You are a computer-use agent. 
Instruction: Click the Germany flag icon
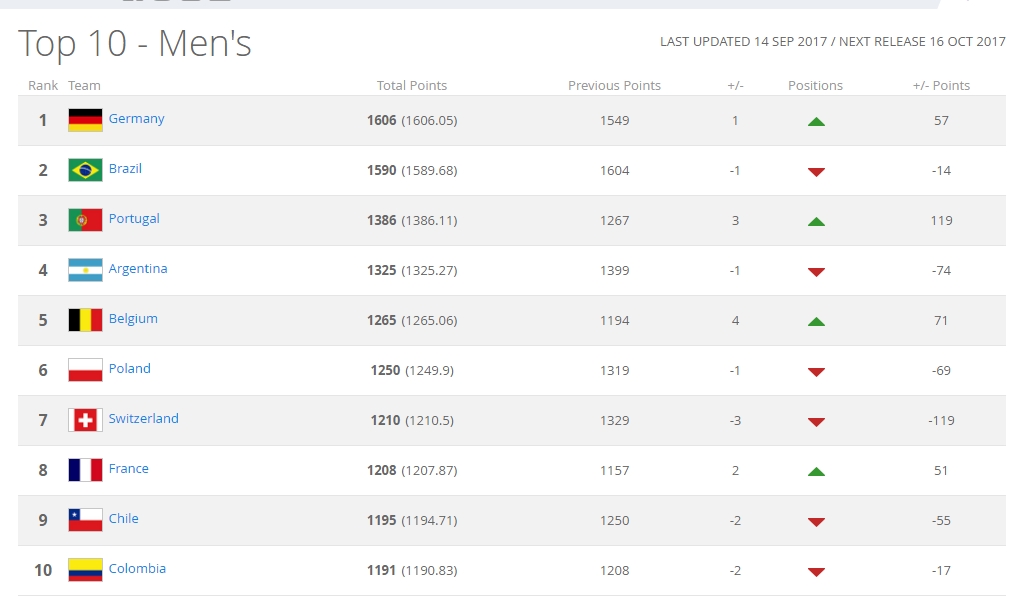(x=85, y=120)
